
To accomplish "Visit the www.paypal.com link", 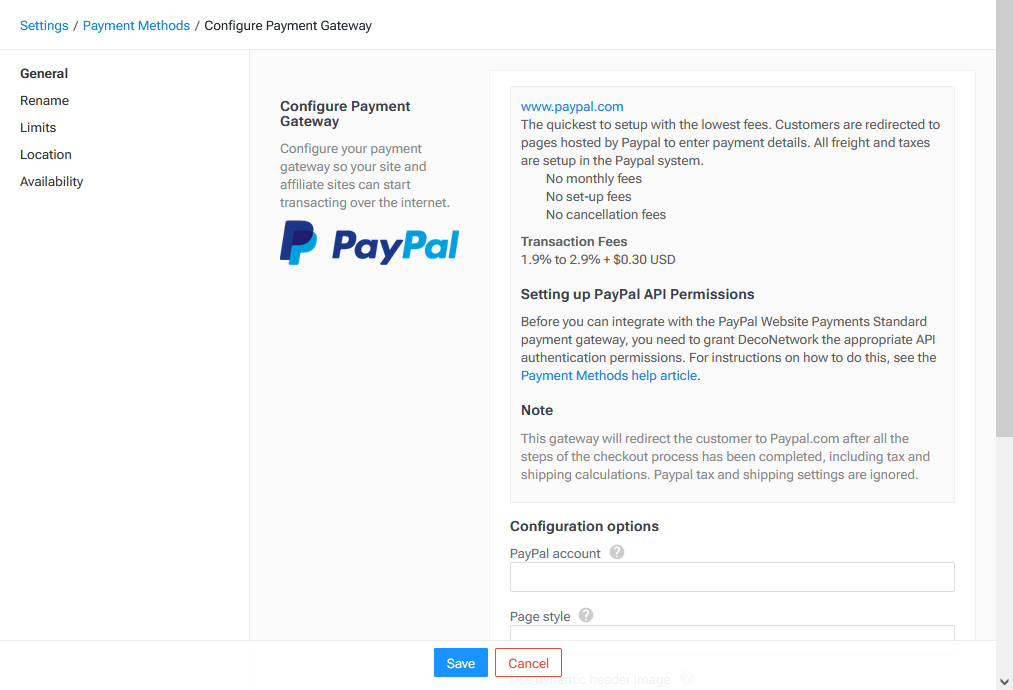I will point(572,106).
